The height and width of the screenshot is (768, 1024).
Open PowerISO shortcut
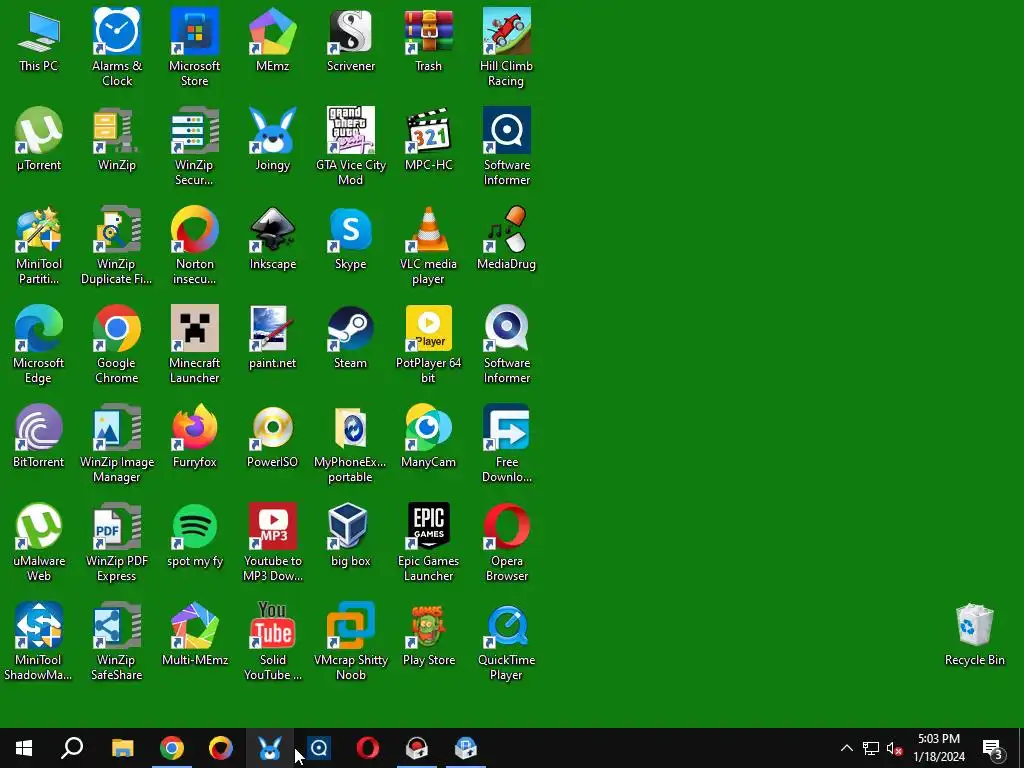click(x=273, y=436)
